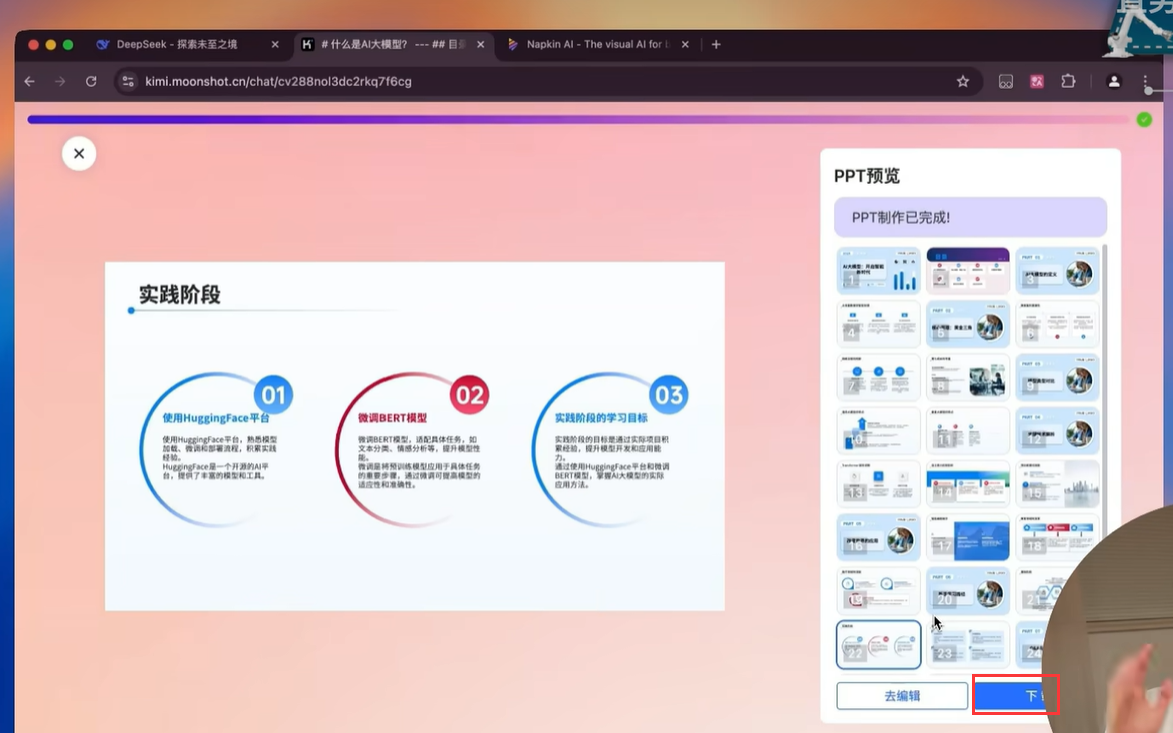Select slide thumbnail 3
This screenshot has width=1173, height=733.
tap(1057, 270)
